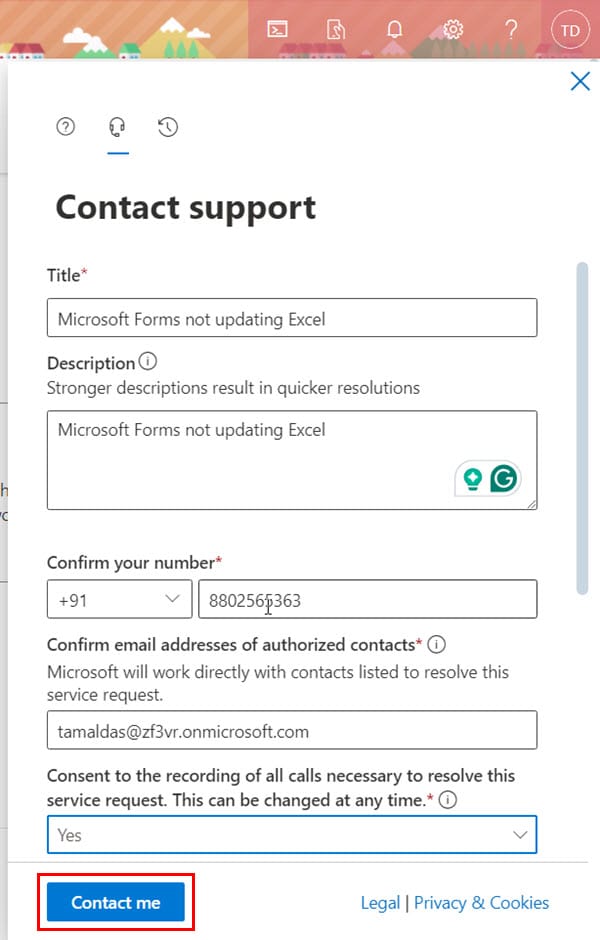The width and height of the screenshot is (600, 940).
Task: Click the green lightbulb suggestion icon
Action: (473, 478)
